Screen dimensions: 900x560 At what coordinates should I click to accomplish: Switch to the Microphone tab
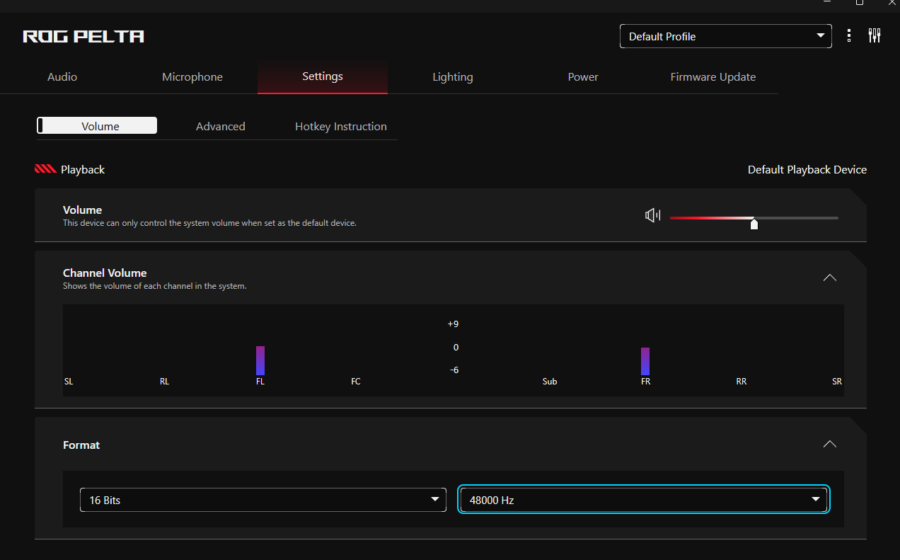tap(192, 77)
